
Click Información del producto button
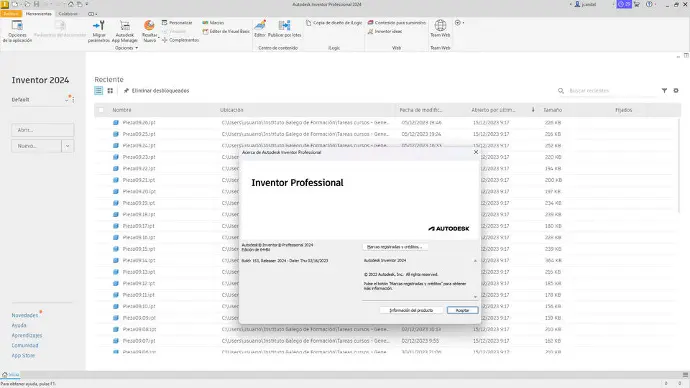411,310
